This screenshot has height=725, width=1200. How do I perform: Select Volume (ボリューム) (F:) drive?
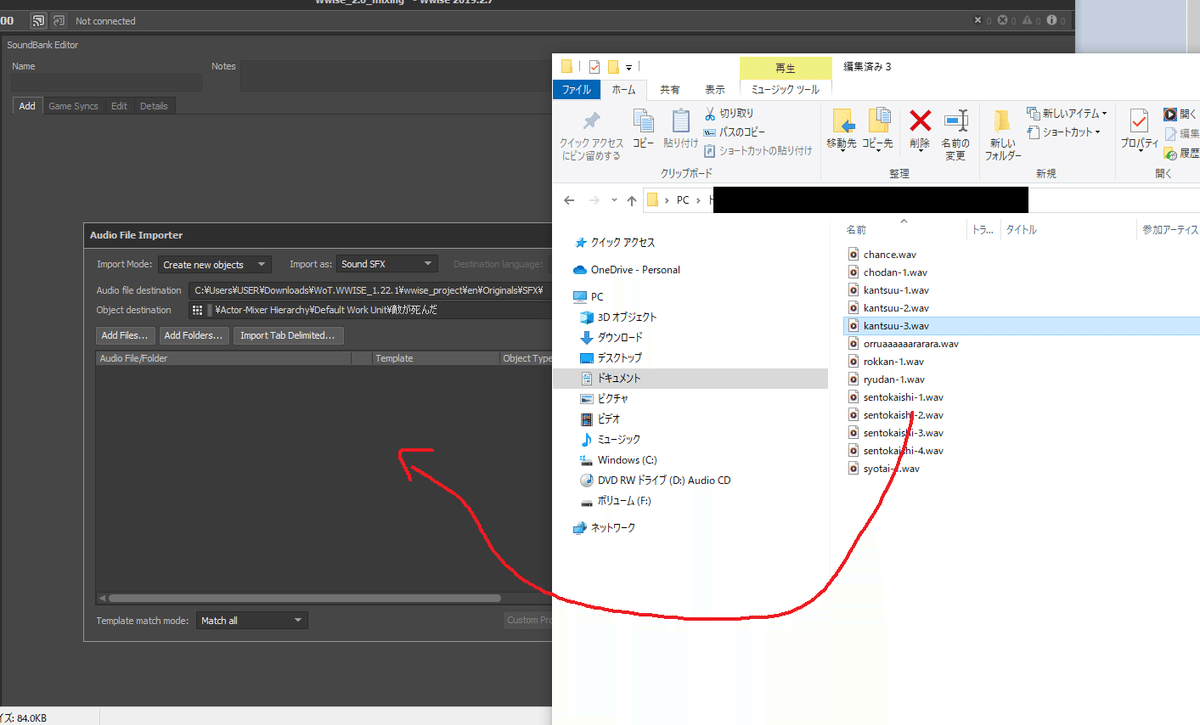[615, 500]
